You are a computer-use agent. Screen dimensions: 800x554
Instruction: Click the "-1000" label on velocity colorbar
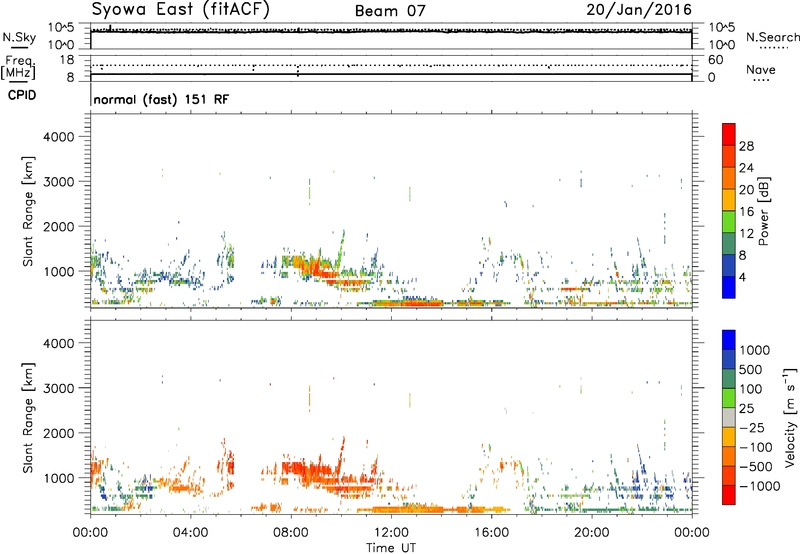click(760, 486)
